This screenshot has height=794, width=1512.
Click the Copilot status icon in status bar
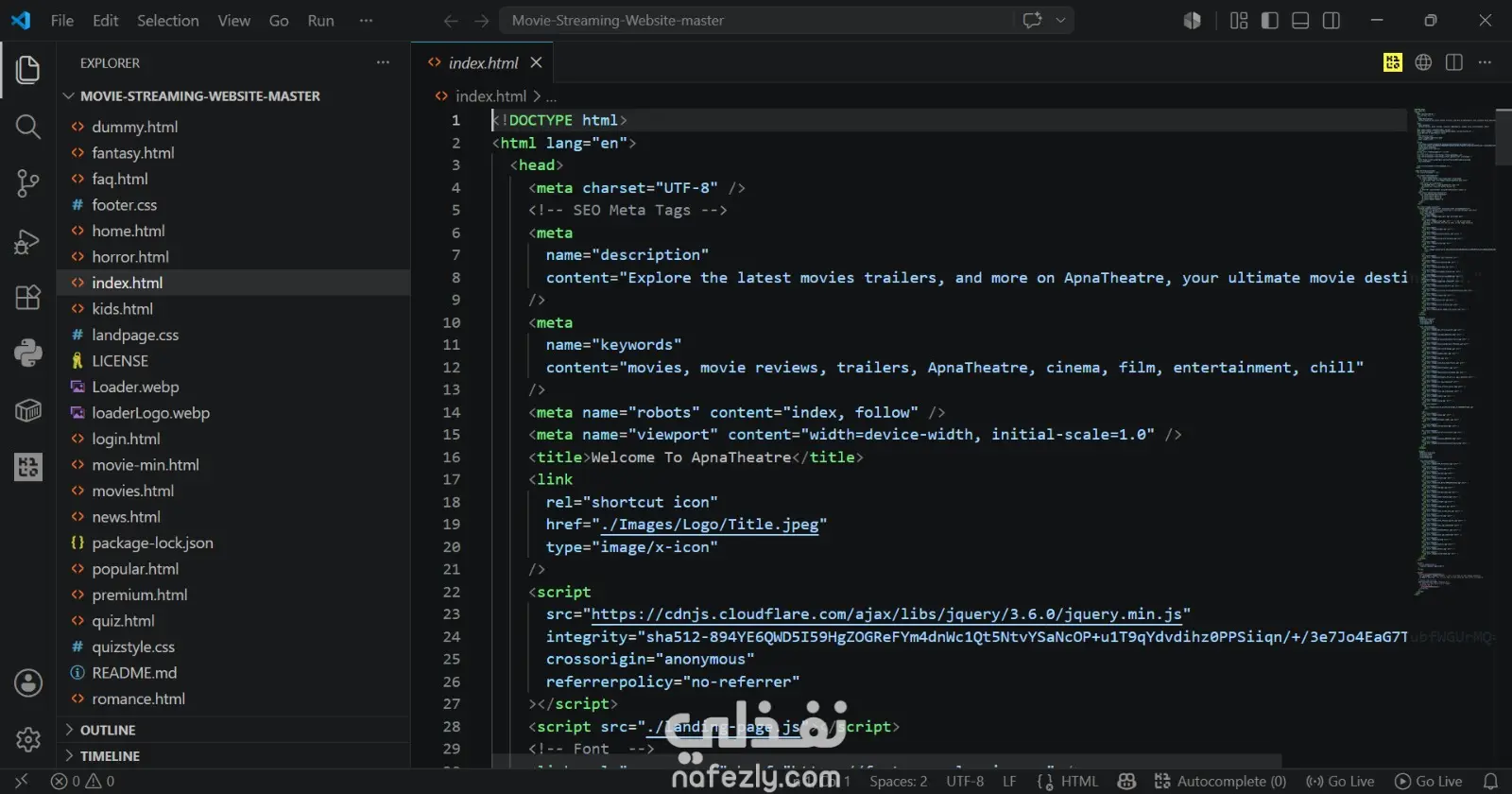point(1126,782)
